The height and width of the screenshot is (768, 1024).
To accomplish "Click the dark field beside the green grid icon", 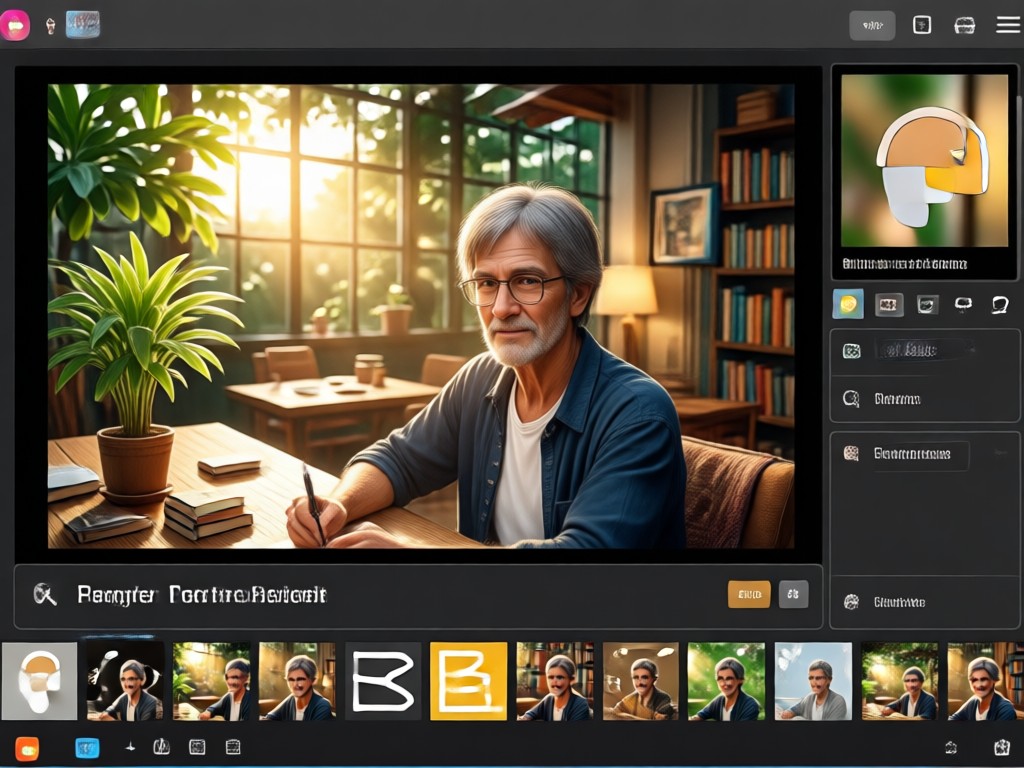I will click(923, 351).
